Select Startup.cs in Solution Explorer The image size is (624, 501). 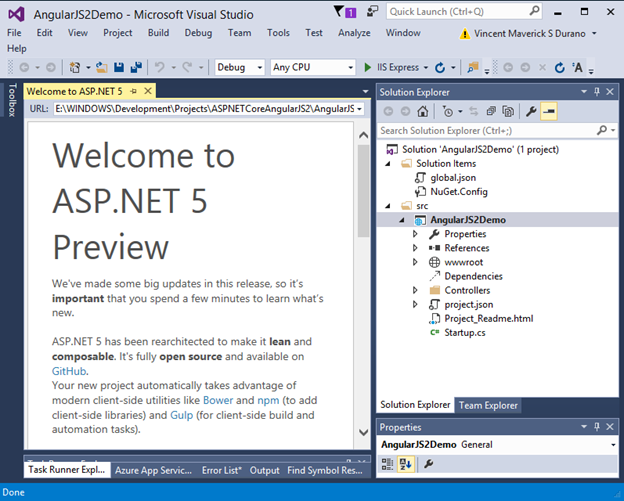coord(464,333)
